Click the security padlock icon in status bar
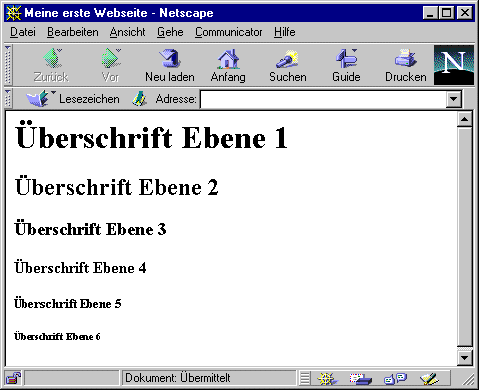 tap(13, 378)
